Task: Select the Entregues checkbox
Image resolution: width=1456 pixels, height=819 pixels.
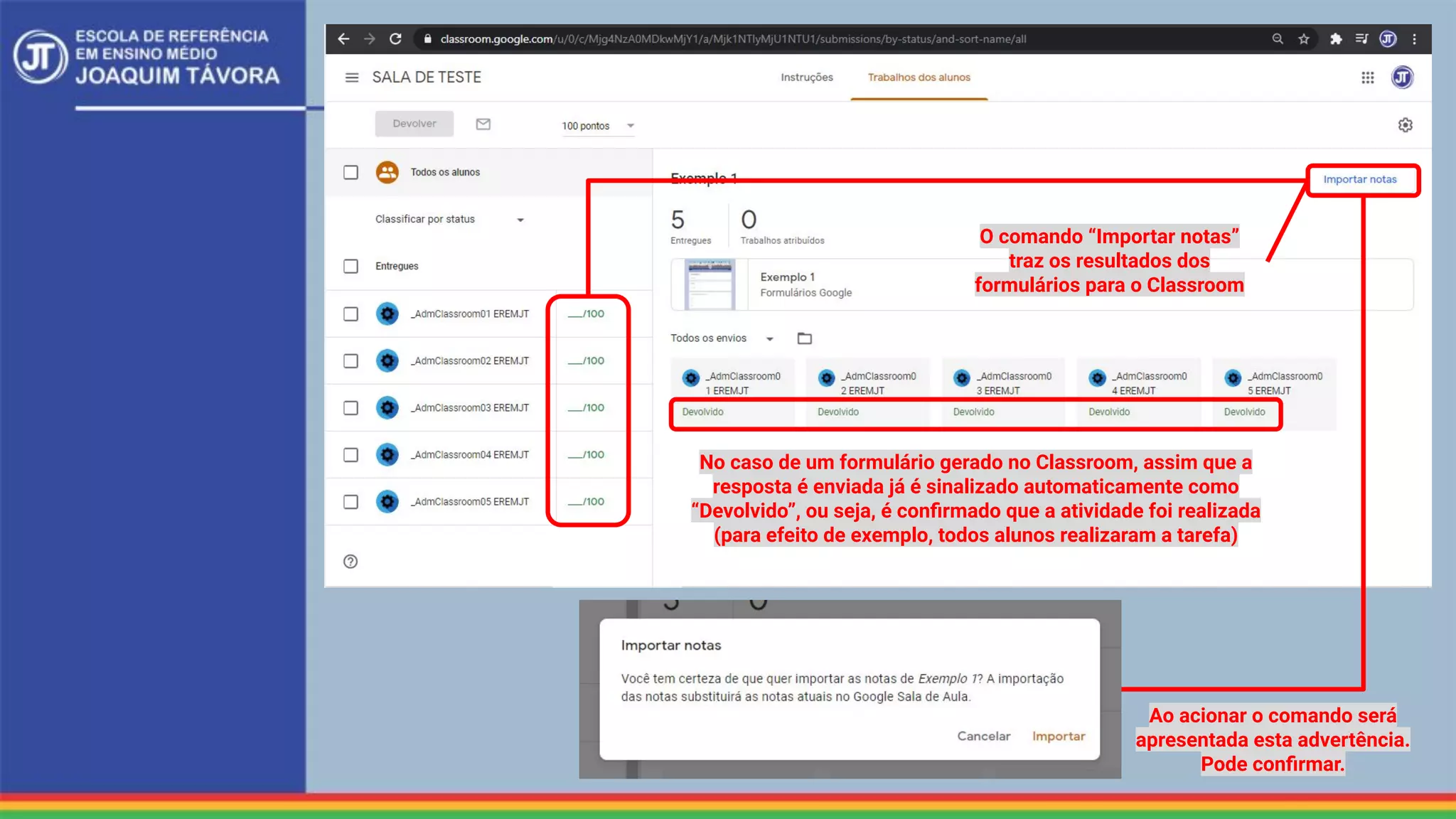Action: (350, 266)
